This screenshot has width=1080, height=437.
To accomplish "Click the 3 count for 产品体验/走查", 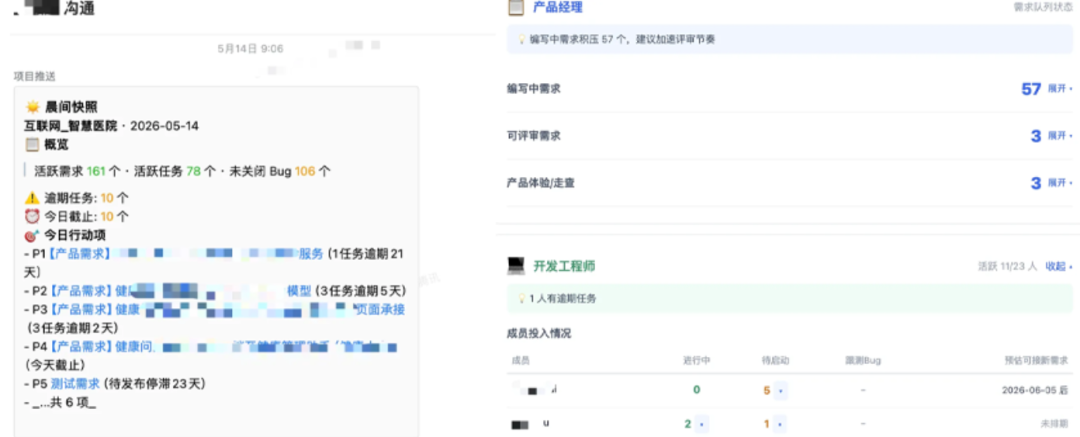I will (x=1035, y=183).
